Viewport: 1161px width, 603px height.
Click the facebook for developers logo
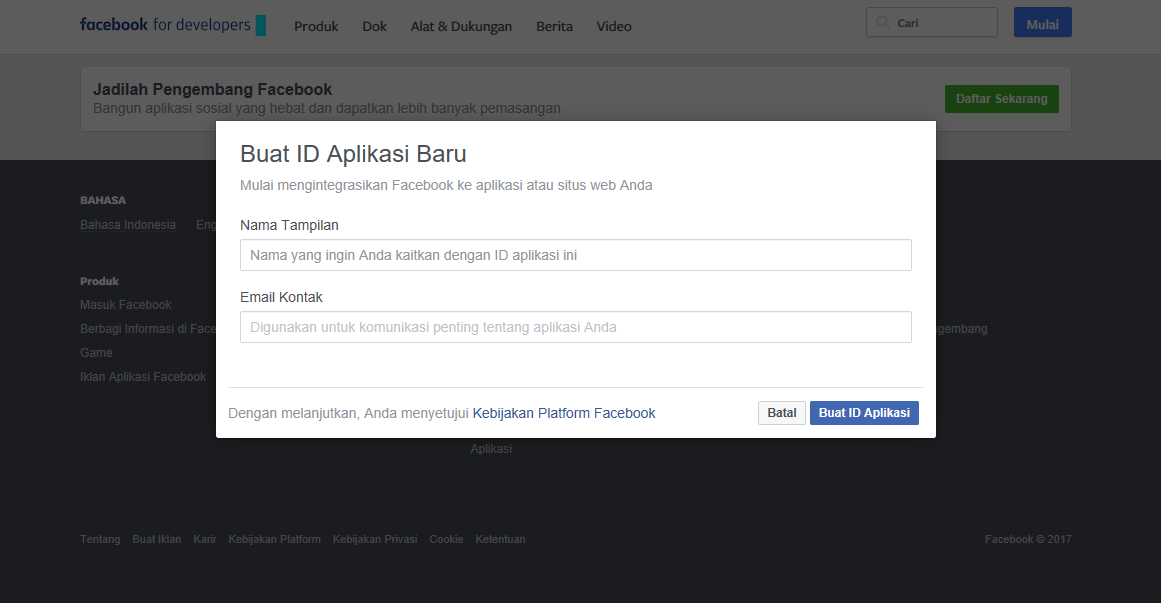click(x=173, y=24)
